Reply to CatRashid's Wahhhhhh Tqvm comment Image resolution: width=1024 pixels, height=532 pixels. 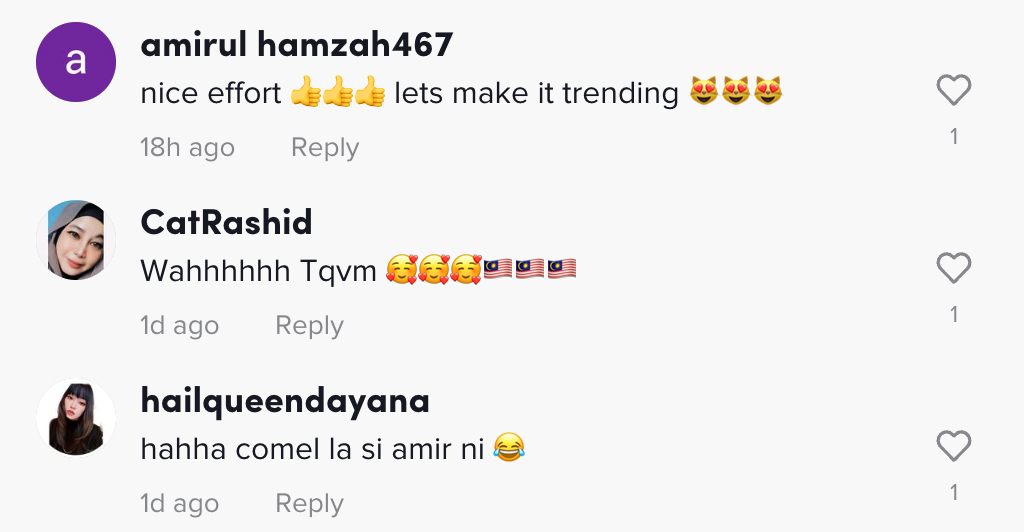pos(309,326)
